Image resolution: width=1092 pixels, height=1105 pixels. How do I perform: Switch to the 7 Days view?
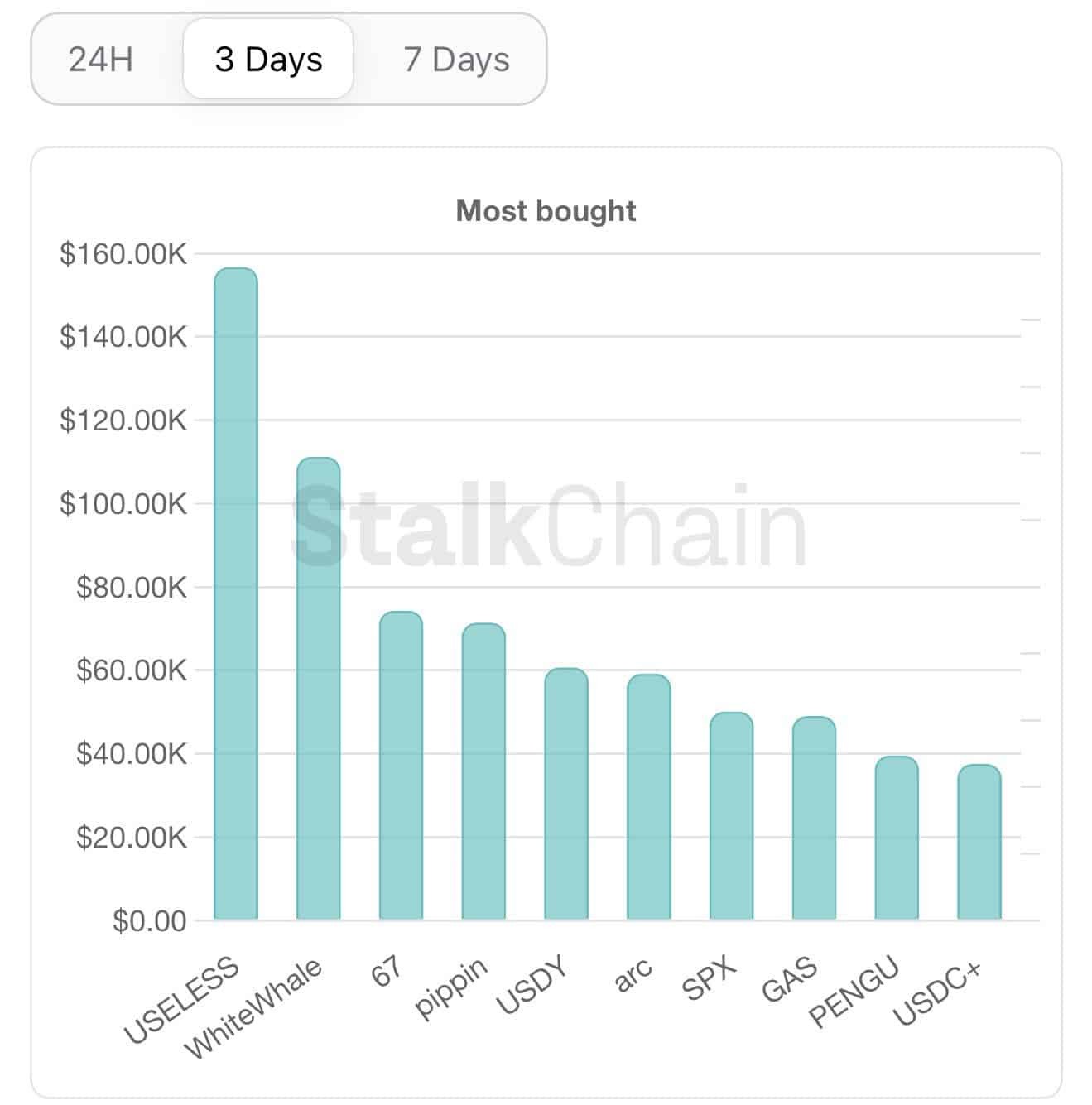[x=456, y=60]
